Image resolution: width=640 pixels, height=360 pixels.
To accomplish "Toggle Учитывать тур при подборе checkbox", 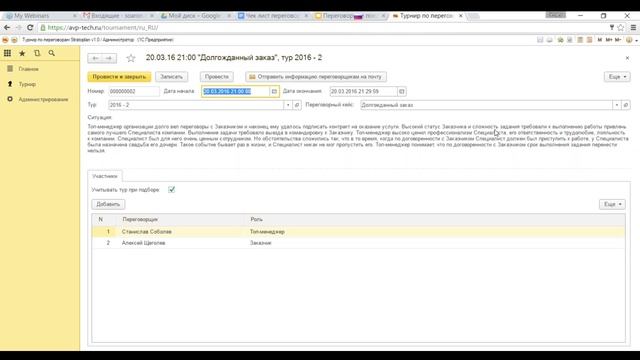I will (171, 189).
